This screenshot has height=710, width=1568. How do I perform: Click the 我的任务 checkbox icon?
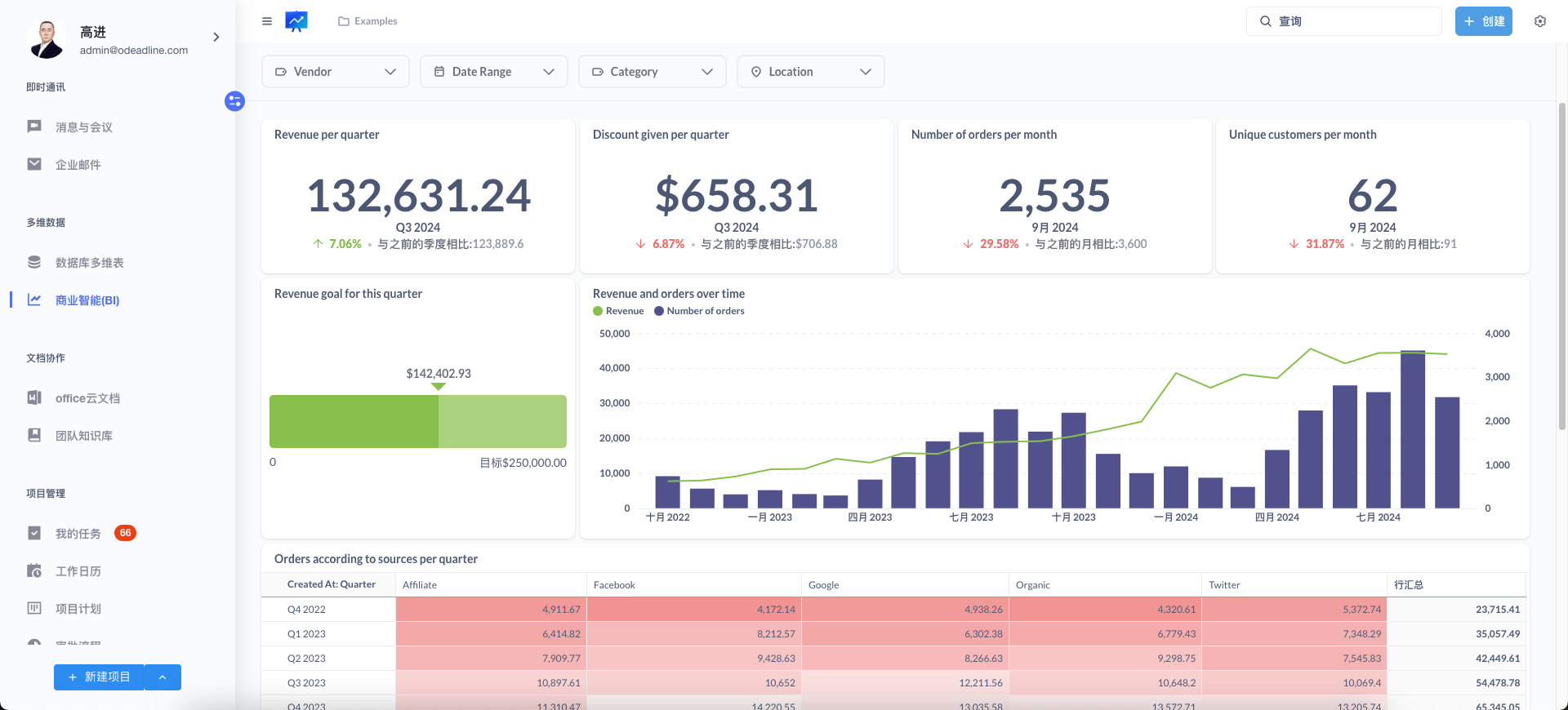coord(34,533)
